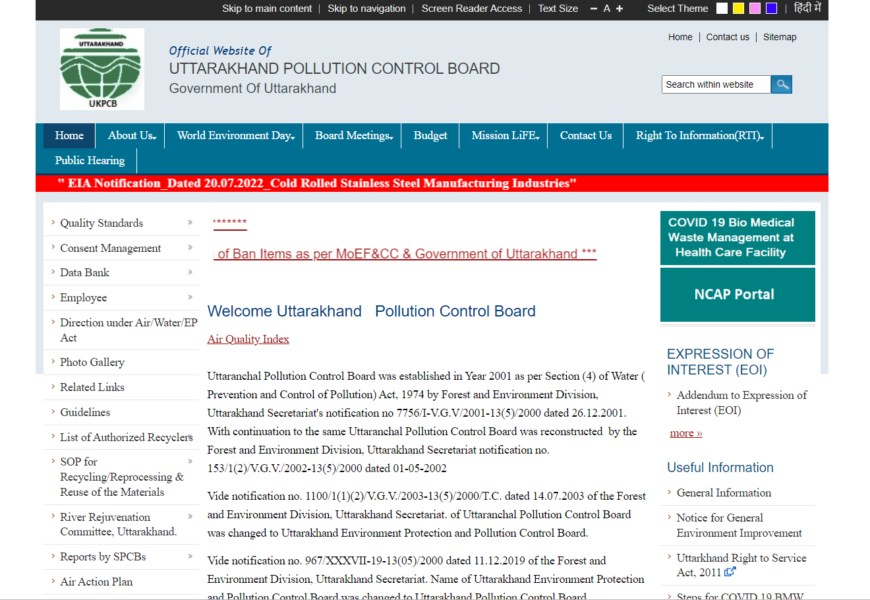Switch to the blue theme swatch
Screen dimensions: 870x600
(771, 9)
